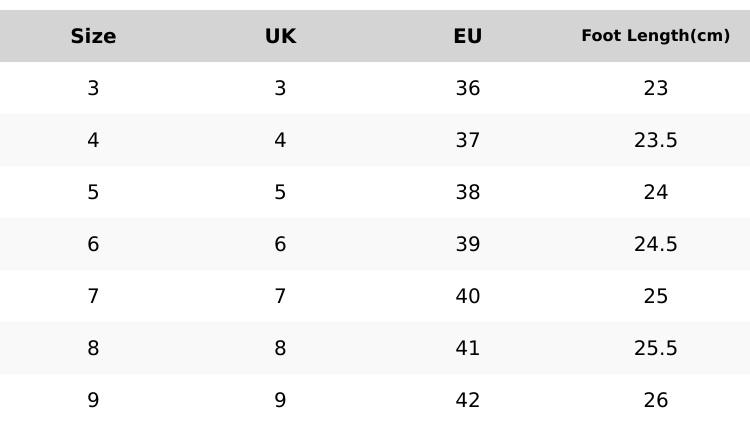
Task: Click the foot length value 24
Action: pos(656,192)
